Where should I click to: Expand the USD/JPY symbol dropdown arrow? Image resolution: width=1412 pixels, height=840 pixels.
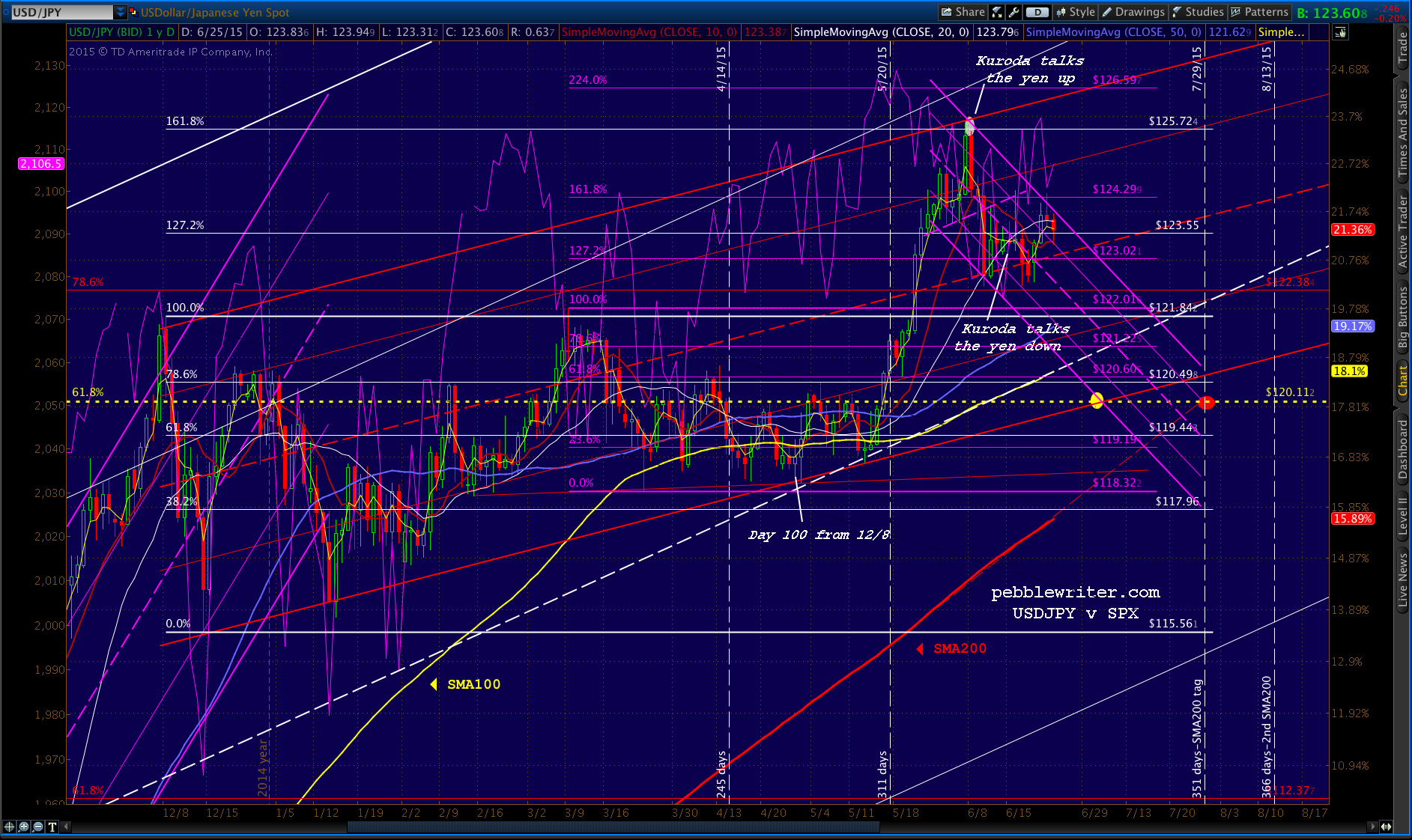tap(121, 12)
